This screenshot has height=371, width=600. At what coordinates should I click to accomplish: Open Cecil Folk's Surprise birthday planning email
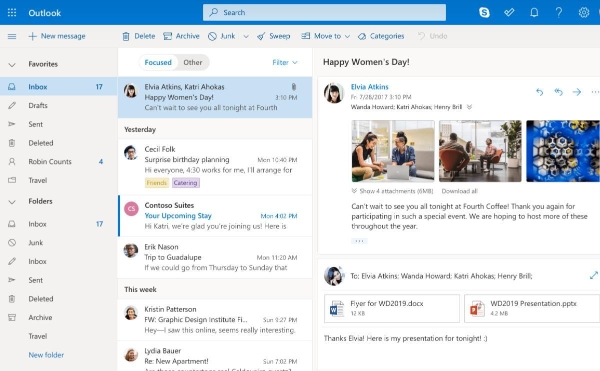click(x=215, y=167)
